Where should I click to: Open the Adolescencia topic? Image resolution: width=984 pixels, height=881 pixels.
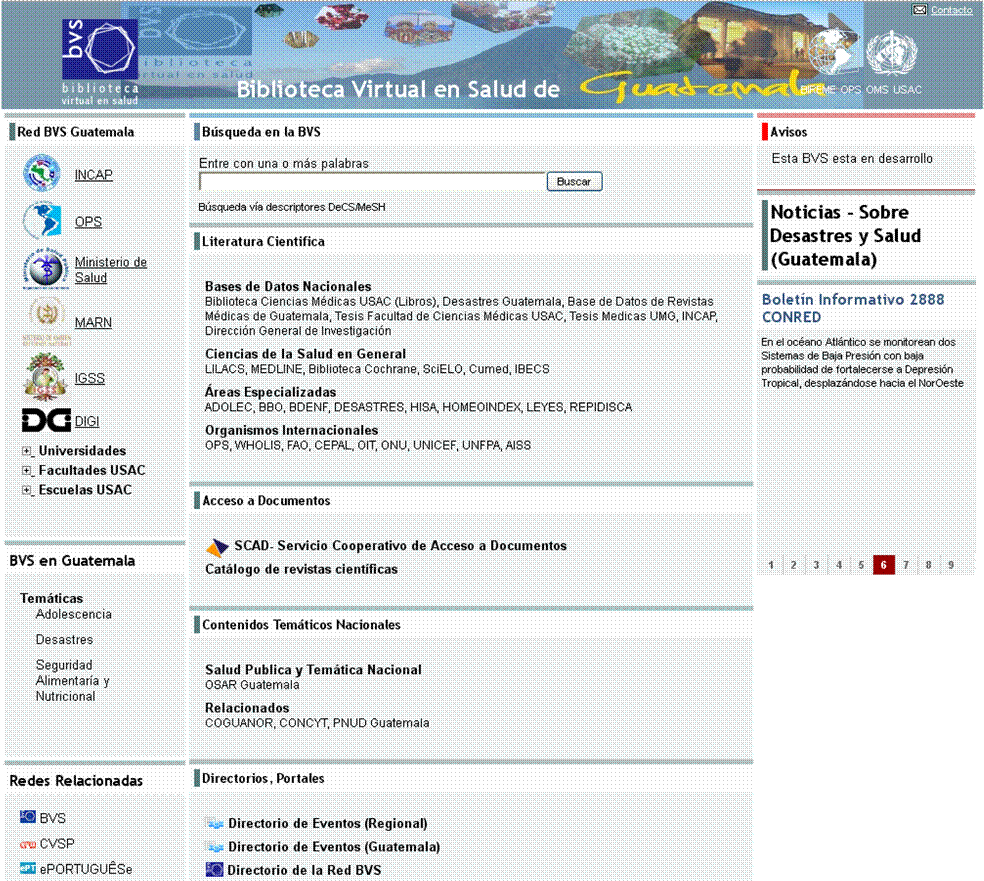pyautogui.click(x=73, y=614)
